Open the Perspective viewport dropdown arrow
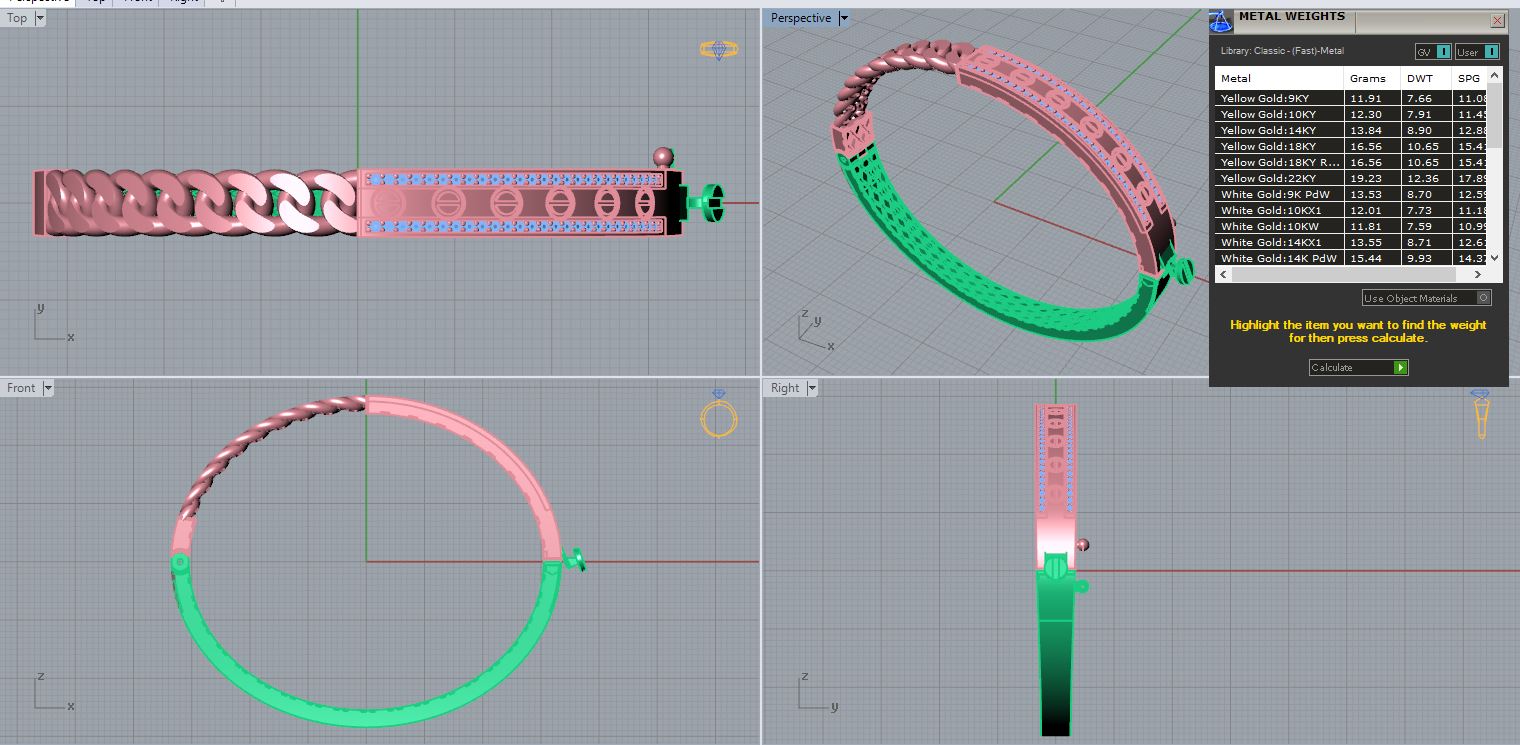 click(x=843, y=18)
